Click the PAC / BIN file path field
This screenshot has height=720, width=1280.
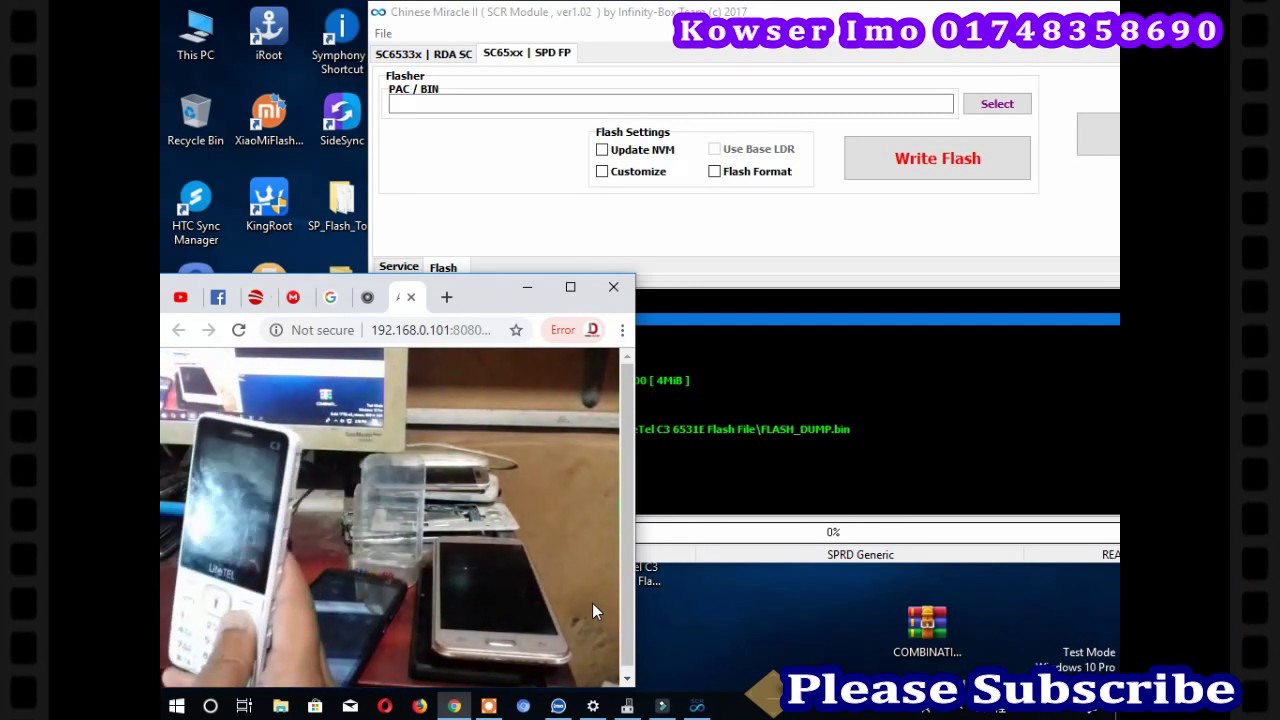(671, 104)
